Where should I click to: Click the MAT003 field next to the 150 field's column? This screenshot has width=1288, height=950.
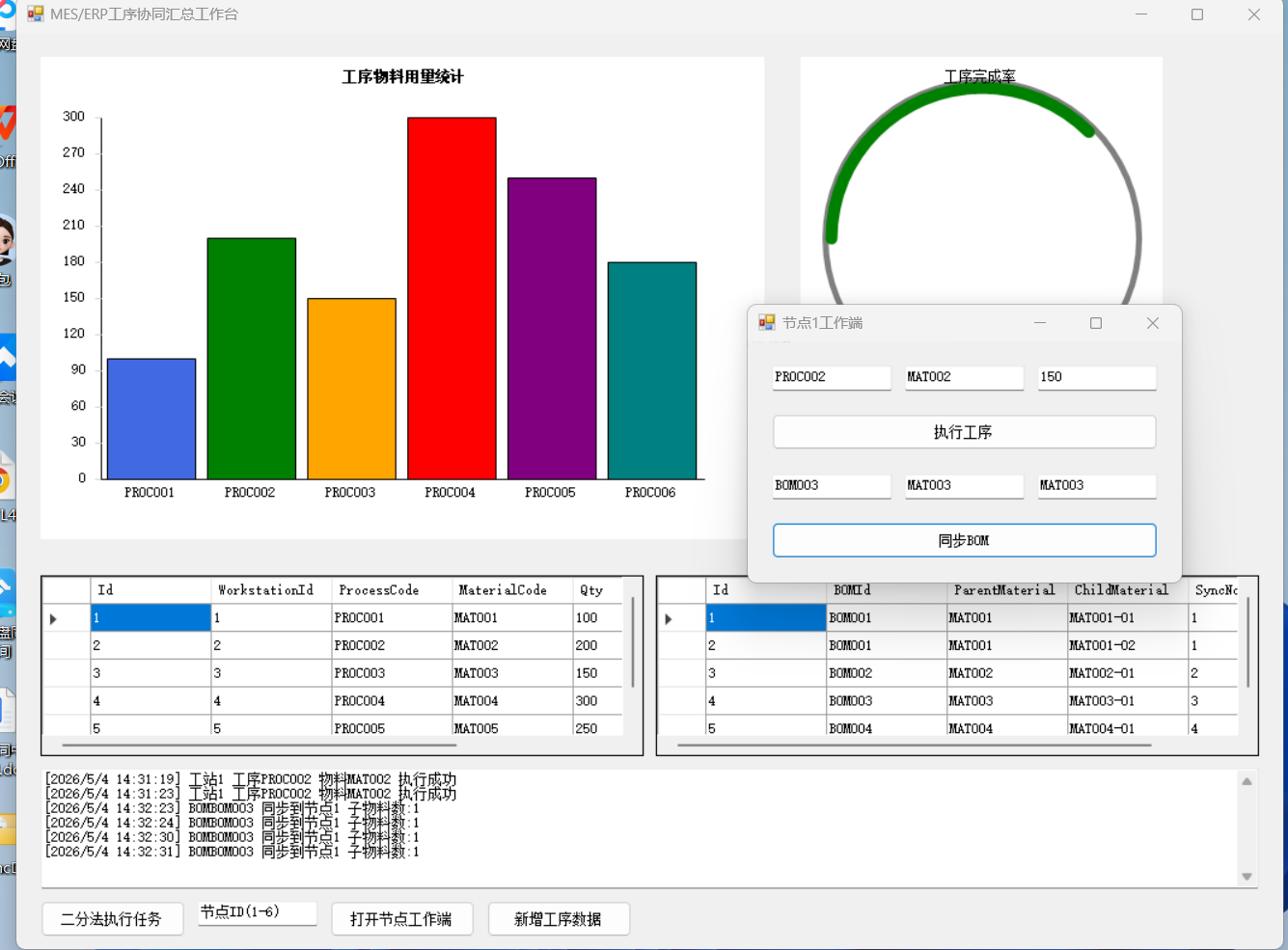[x=1097, y=485]
